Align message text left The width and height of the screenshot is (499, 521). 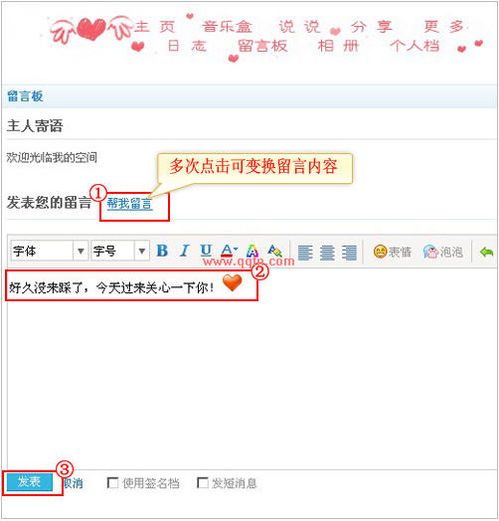305,252
